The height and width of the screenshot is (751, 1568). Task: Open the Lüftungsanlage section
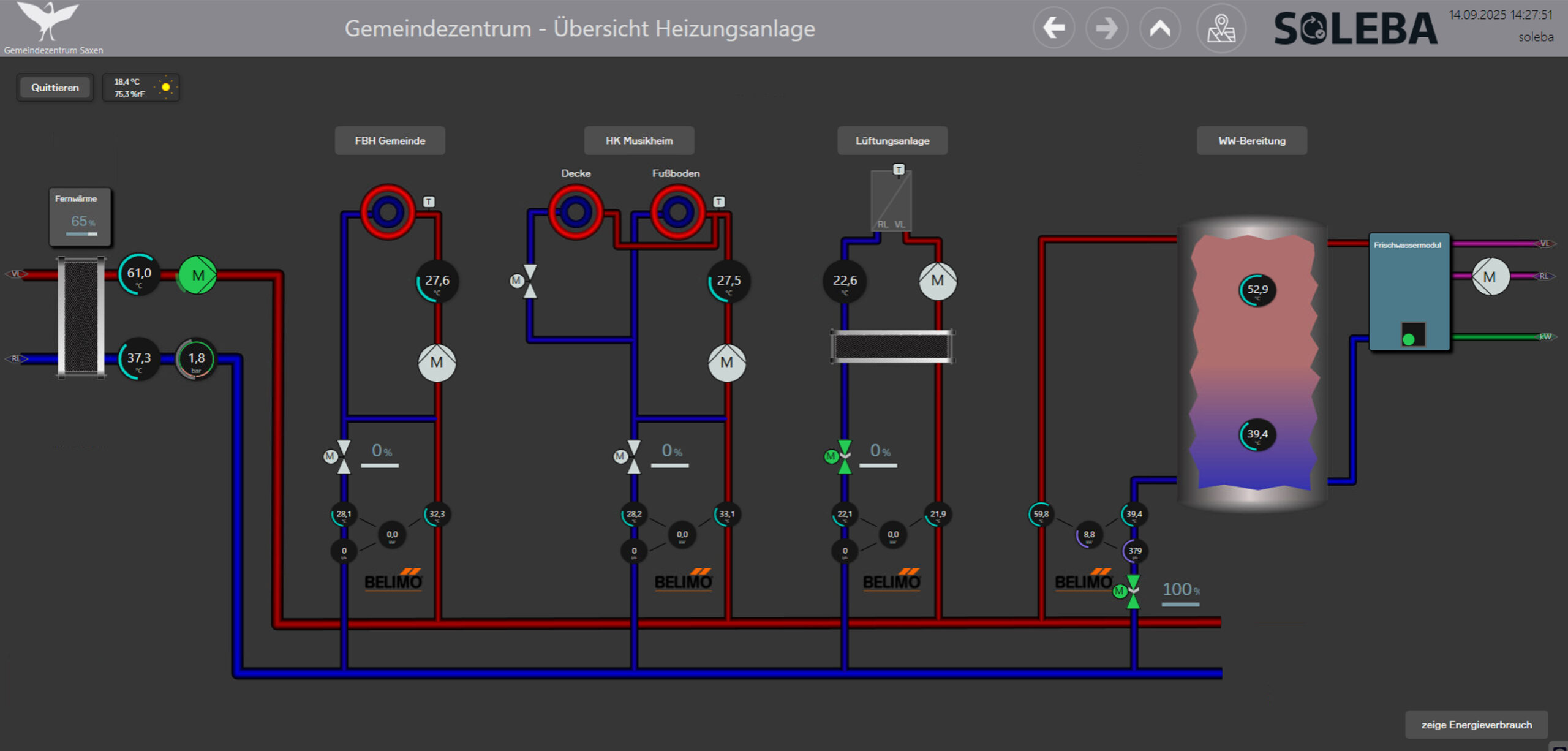892,141
